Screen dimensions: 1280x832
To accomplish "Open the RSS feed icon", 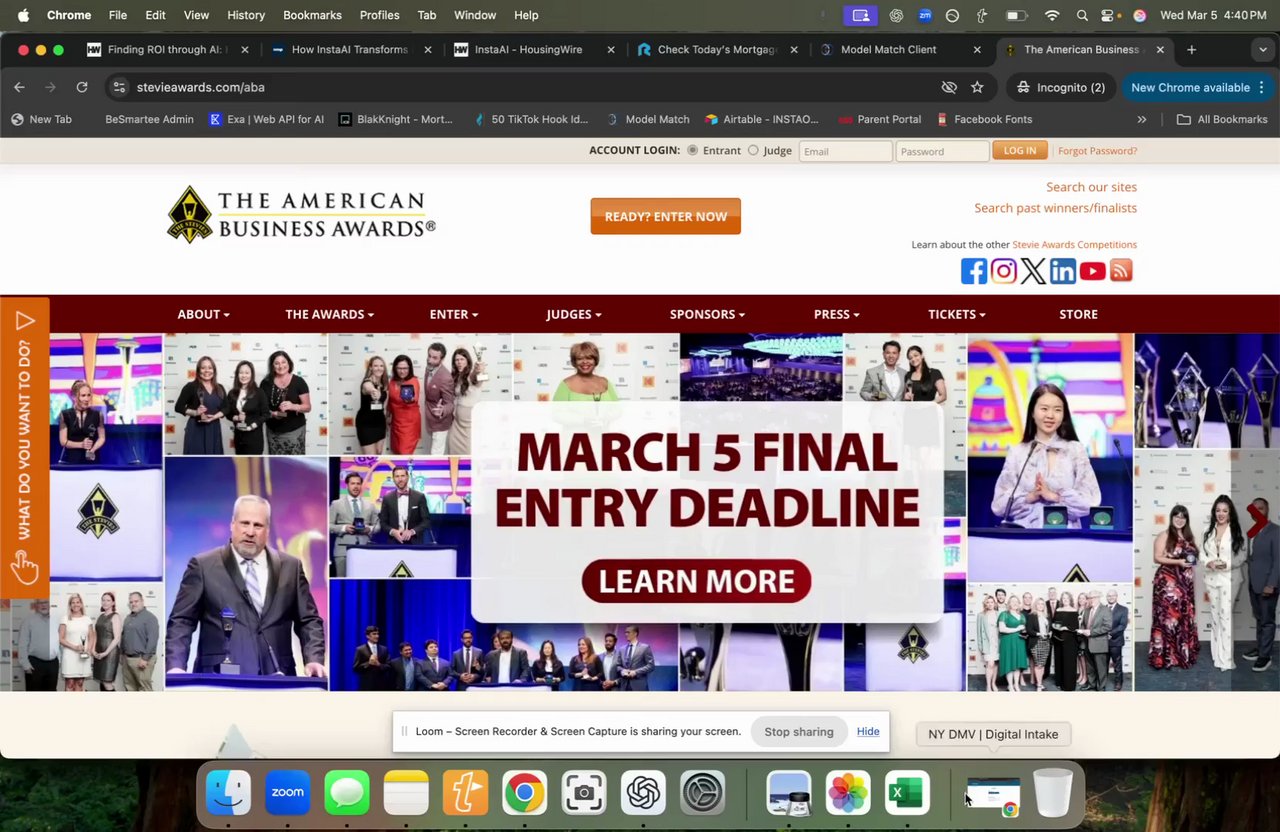I will [x=1120, y=271].
